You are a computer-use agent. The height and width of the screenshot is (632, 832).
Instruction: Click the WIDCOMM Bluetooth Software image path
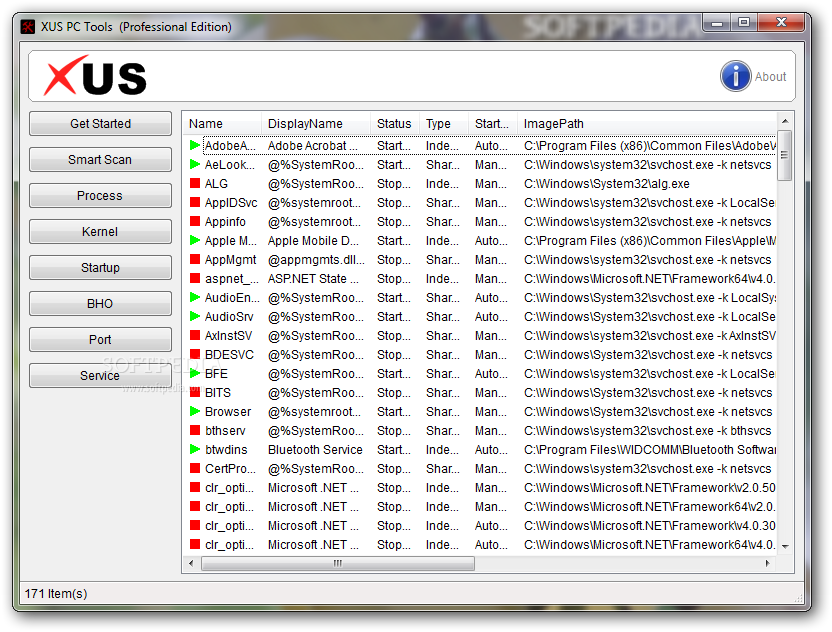point(649,449)
